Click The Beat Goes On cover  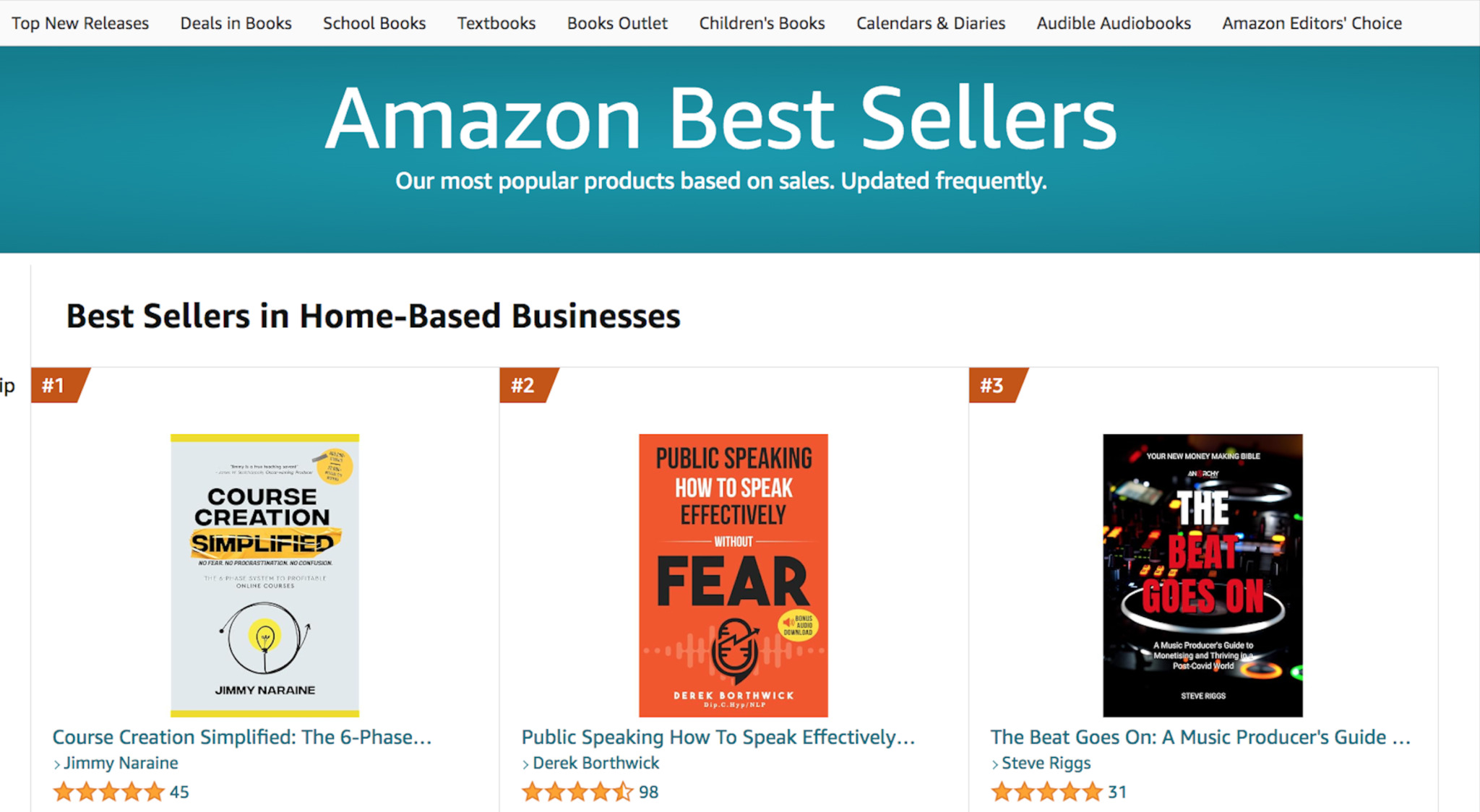click(1202, 575)
